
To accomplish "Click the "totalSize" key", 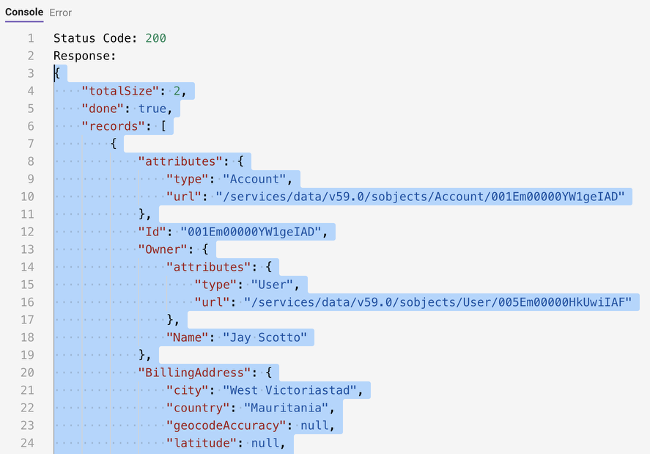I will coord(120,91).
